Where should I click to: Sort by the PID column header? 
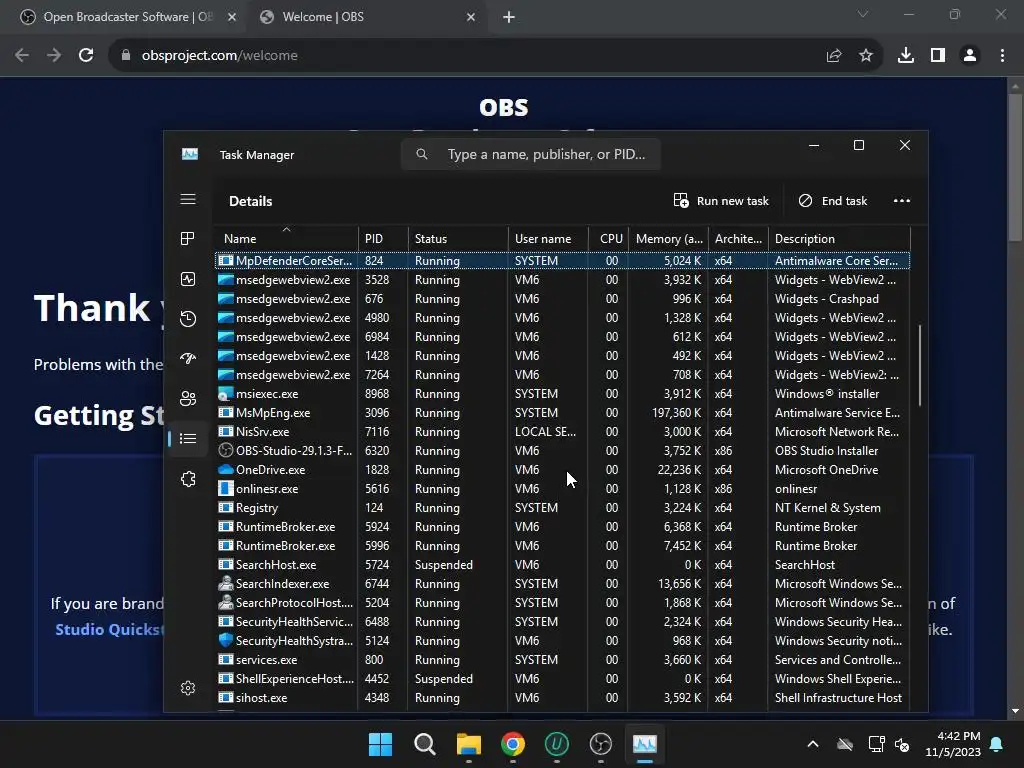tap(383, 238)
